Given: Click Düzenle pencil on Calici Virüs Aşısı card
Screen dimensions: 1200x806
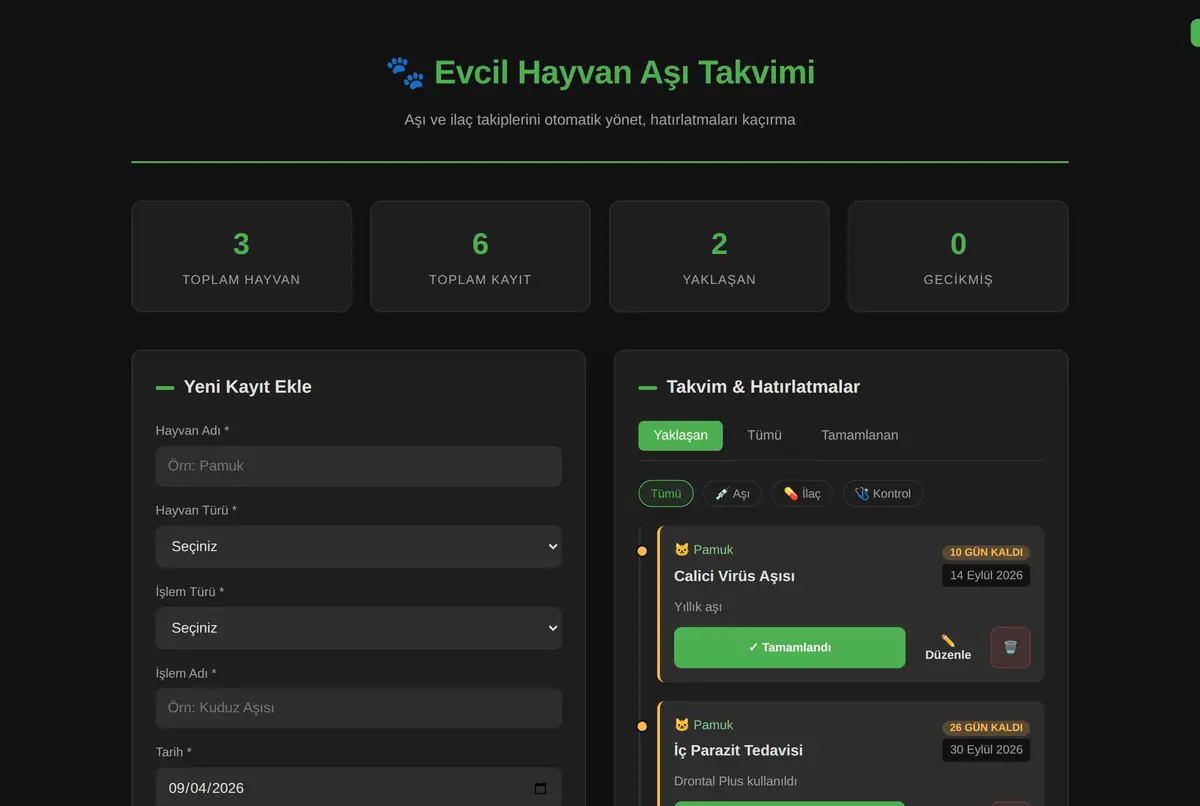Looking at the screenshot, I should pos(948,647).
